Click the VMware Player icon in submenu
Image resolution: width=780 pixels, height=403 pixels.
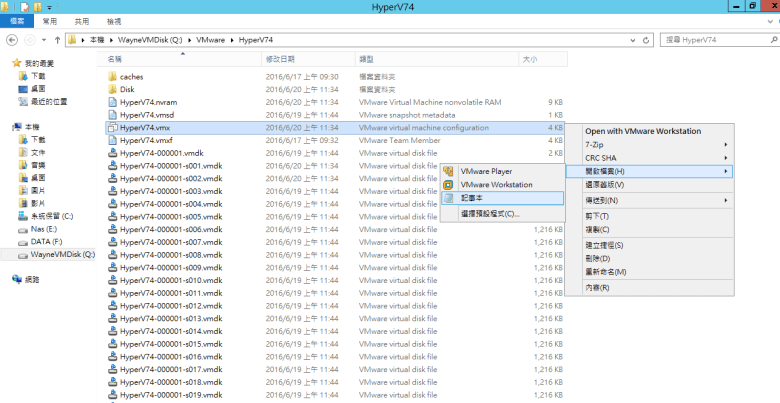tap(448, 171)
